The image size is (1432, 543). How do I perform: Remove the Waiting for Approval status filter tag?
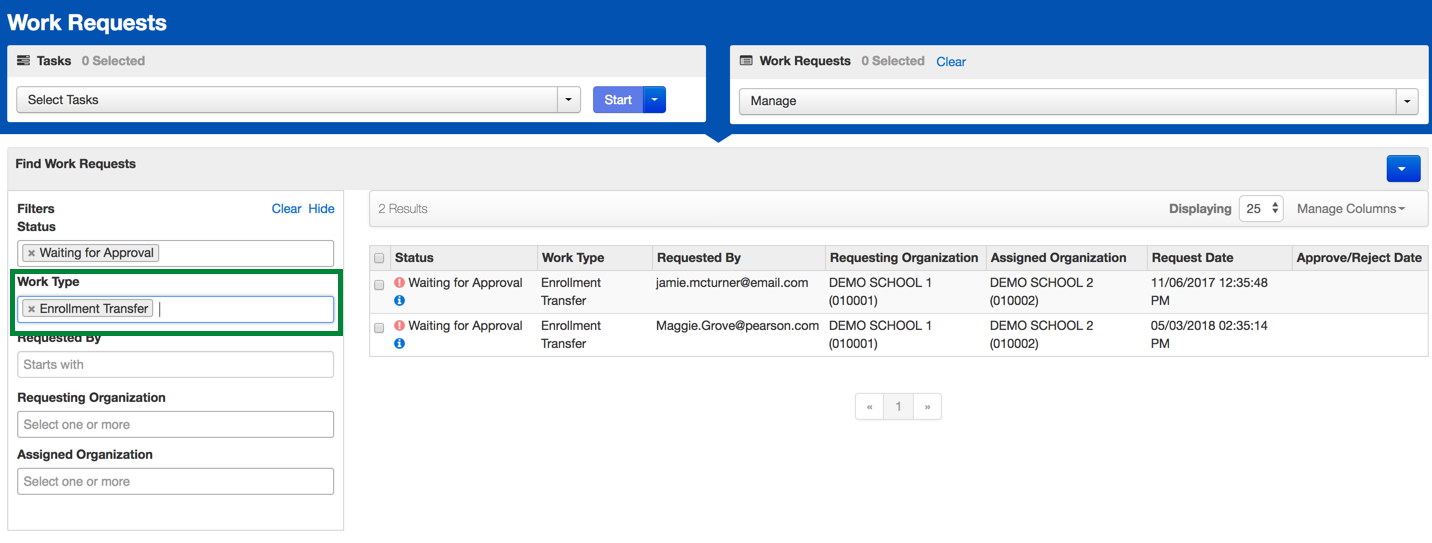pyautogui.click(x=32, y=254)
